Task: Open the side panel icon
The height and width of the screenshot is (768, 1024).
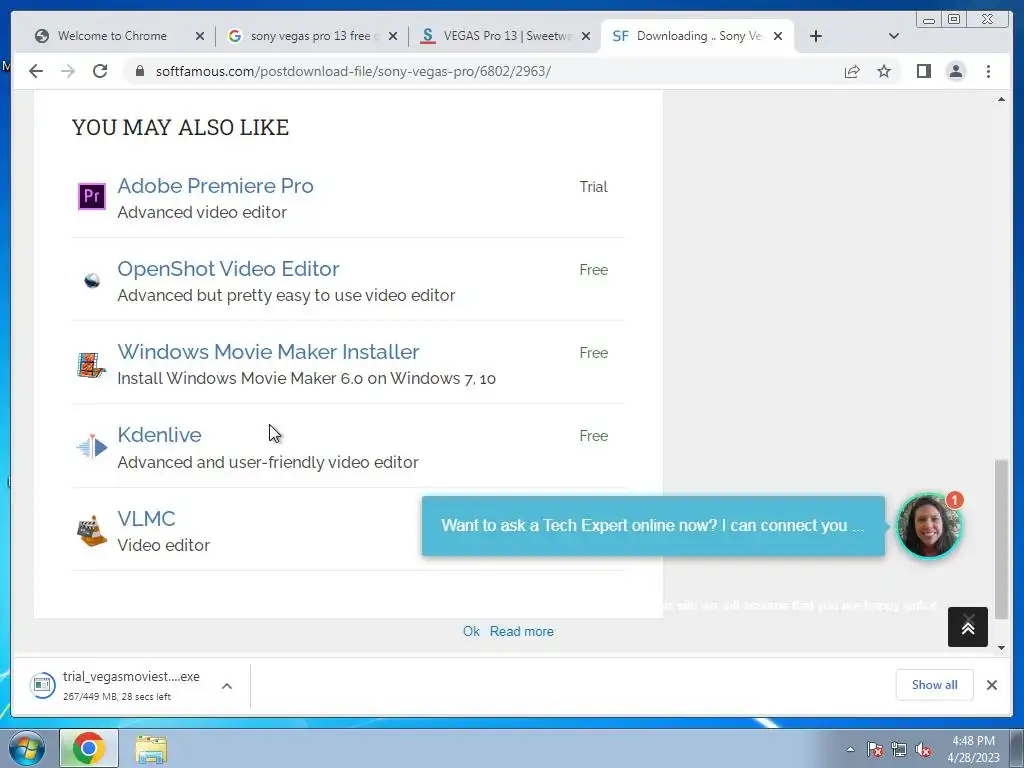Action: click(x=923, y=71)
